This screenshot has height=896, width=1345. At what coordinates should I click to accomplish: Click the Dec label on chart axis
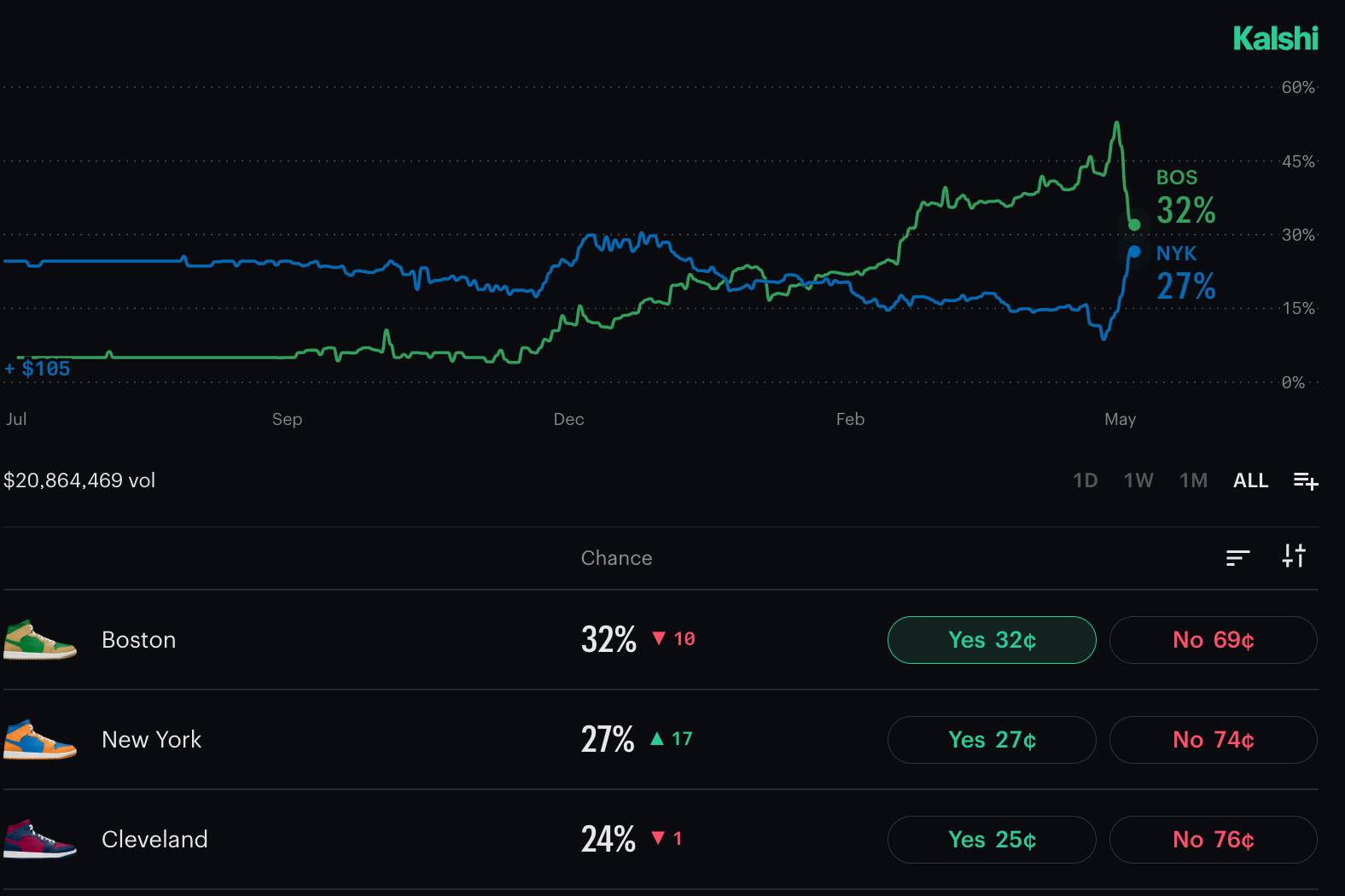(x=568, y=419)
